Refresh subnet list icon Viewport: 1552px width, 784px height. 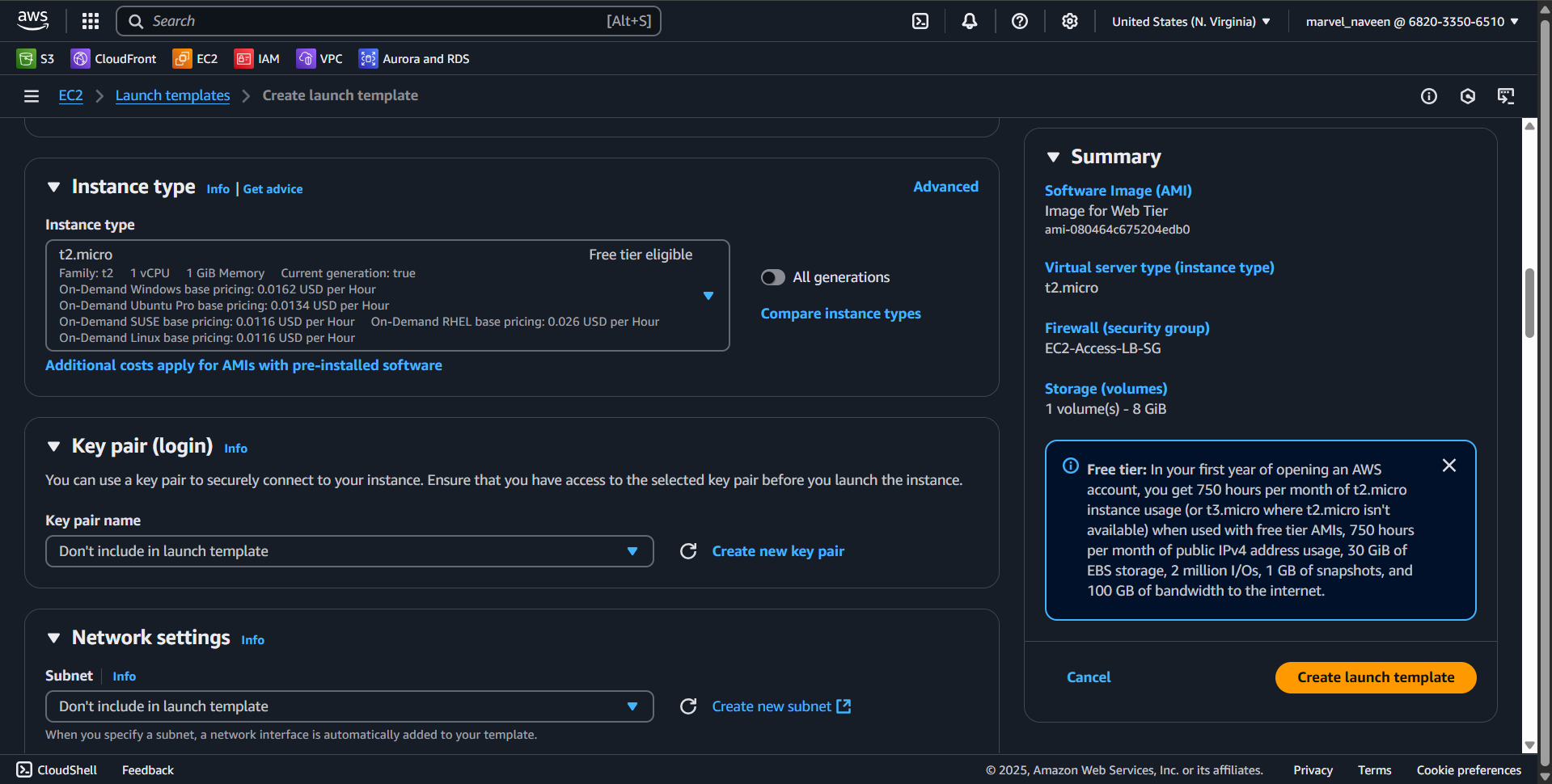click(688, 706)
